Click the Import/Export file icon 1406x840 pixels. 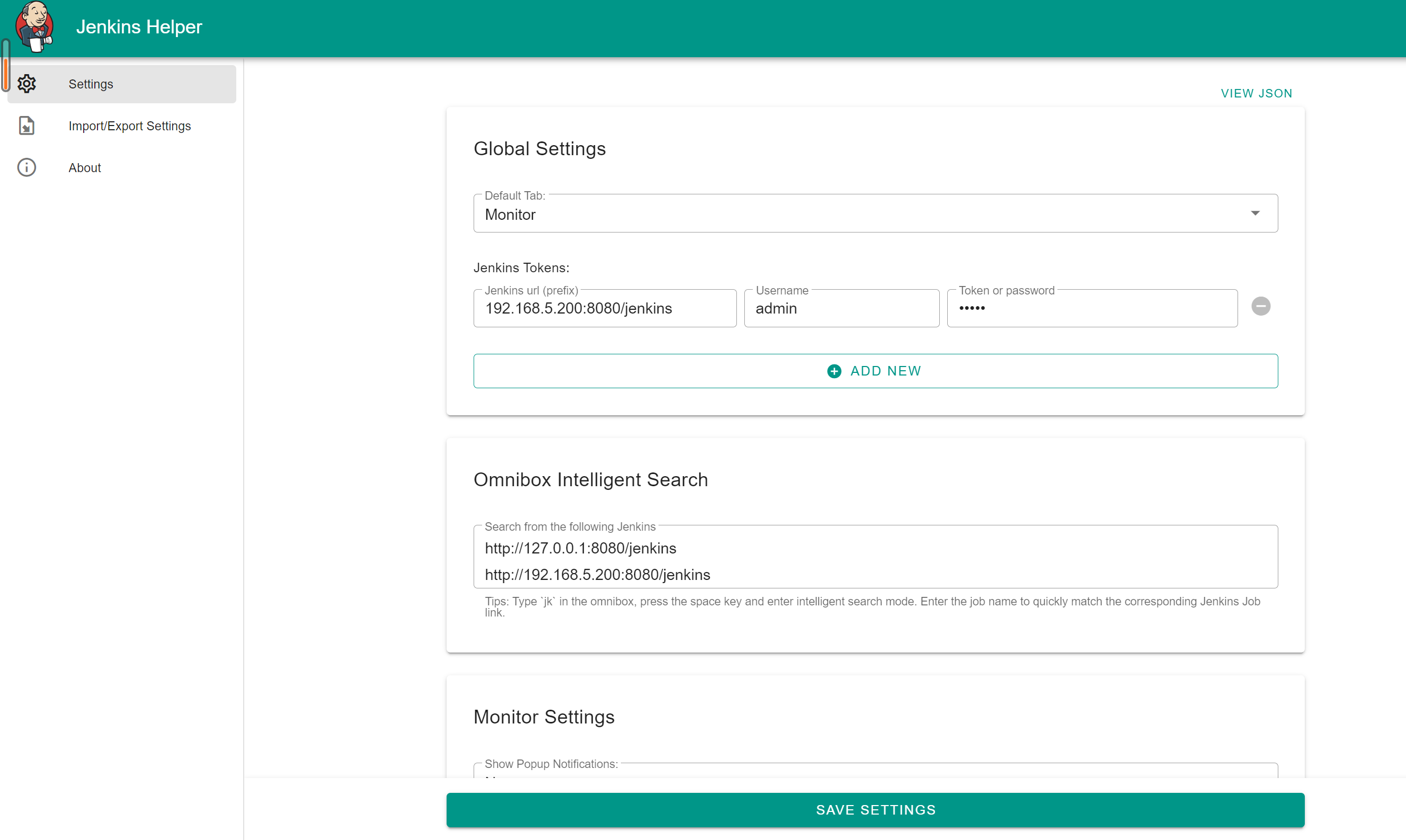coord(26,126)
